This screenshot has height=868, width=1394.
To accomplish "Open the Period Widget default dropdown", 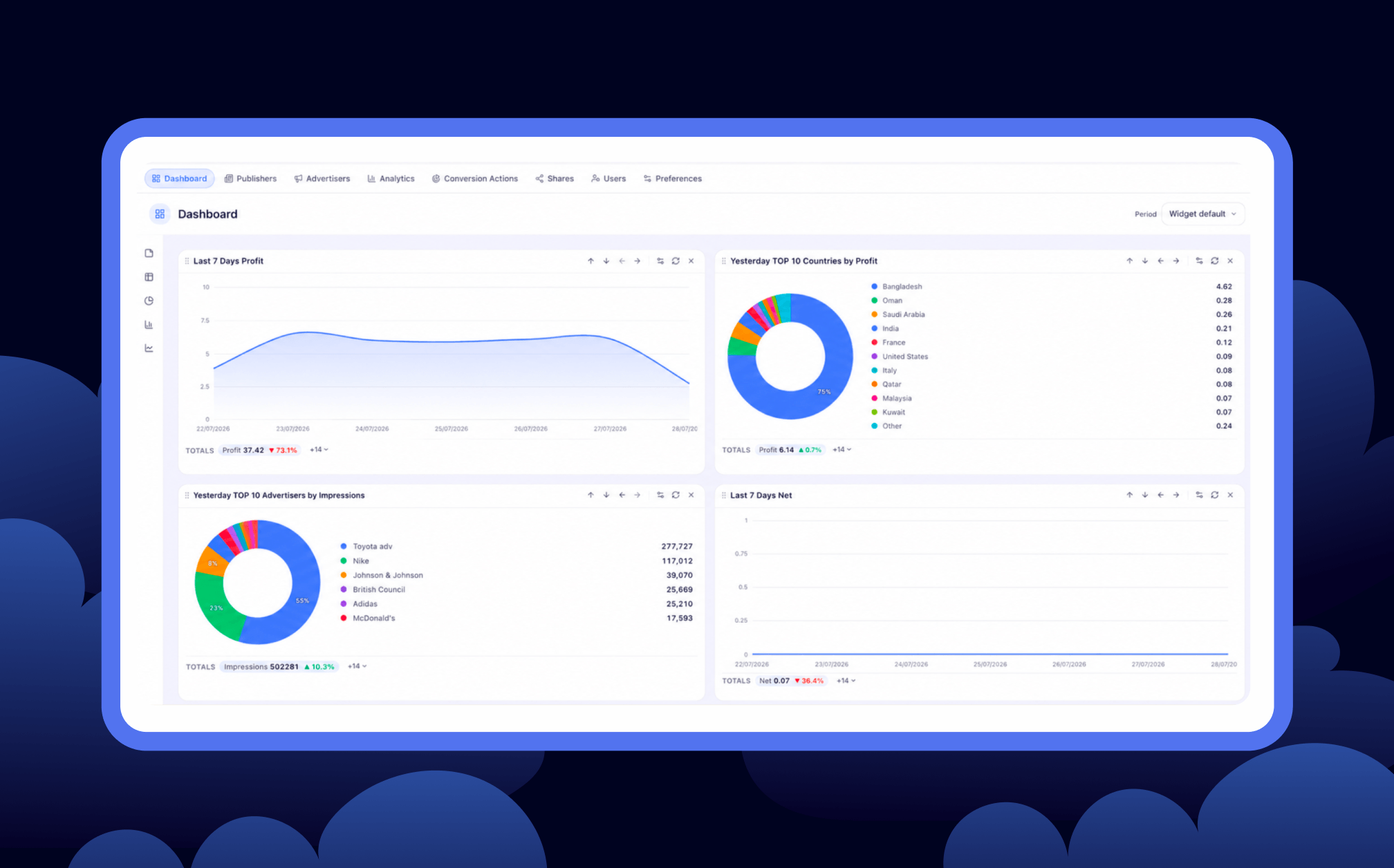I will pos(1203,214).
